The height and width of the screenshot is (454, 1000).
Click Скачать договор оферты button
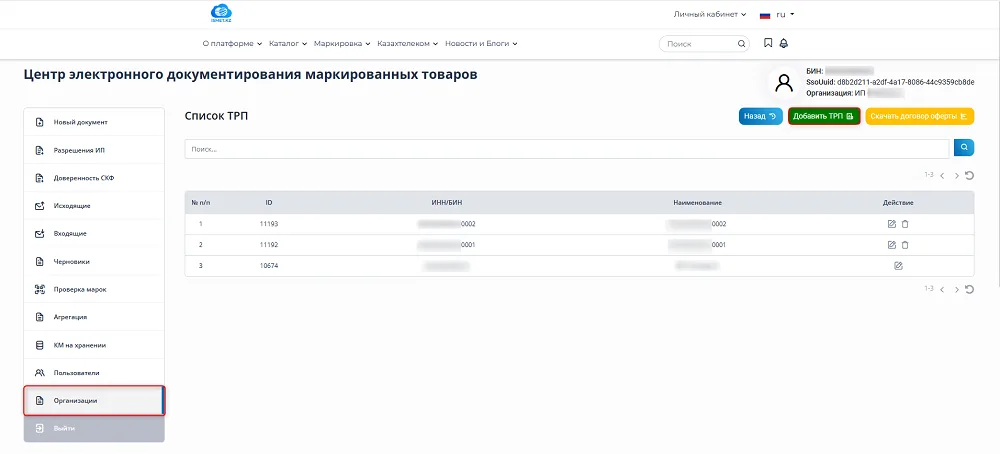(920, 116)
